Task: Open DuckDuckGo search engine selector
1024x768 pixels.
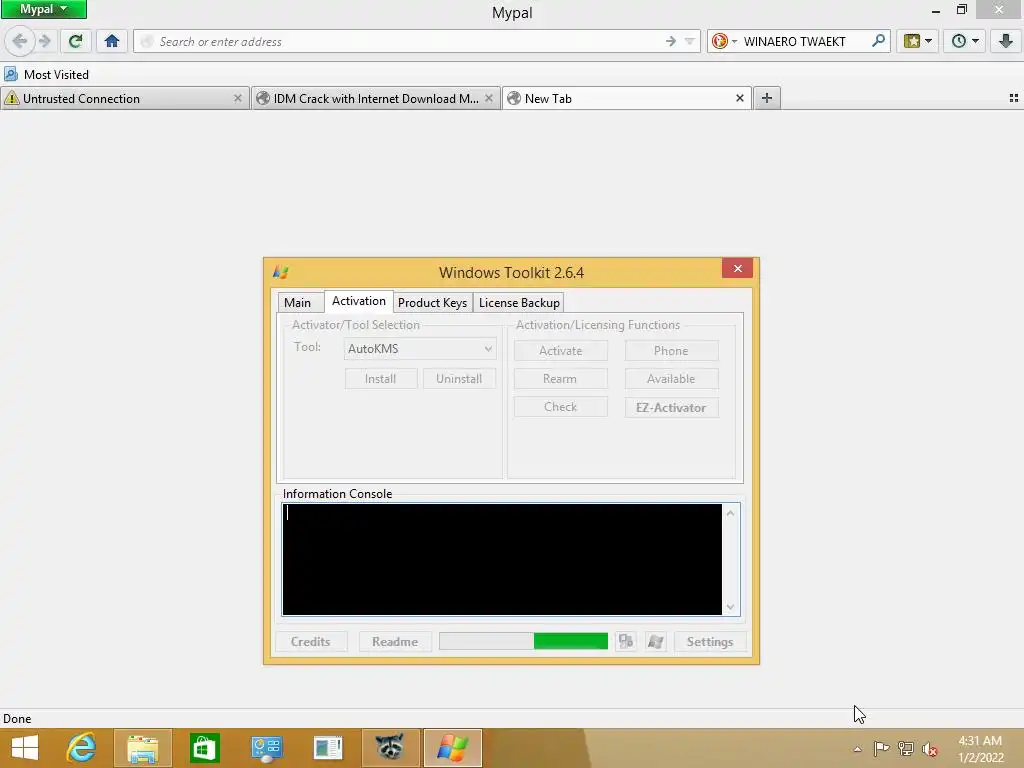Action: pyautogui.click(x=724, y=41)
